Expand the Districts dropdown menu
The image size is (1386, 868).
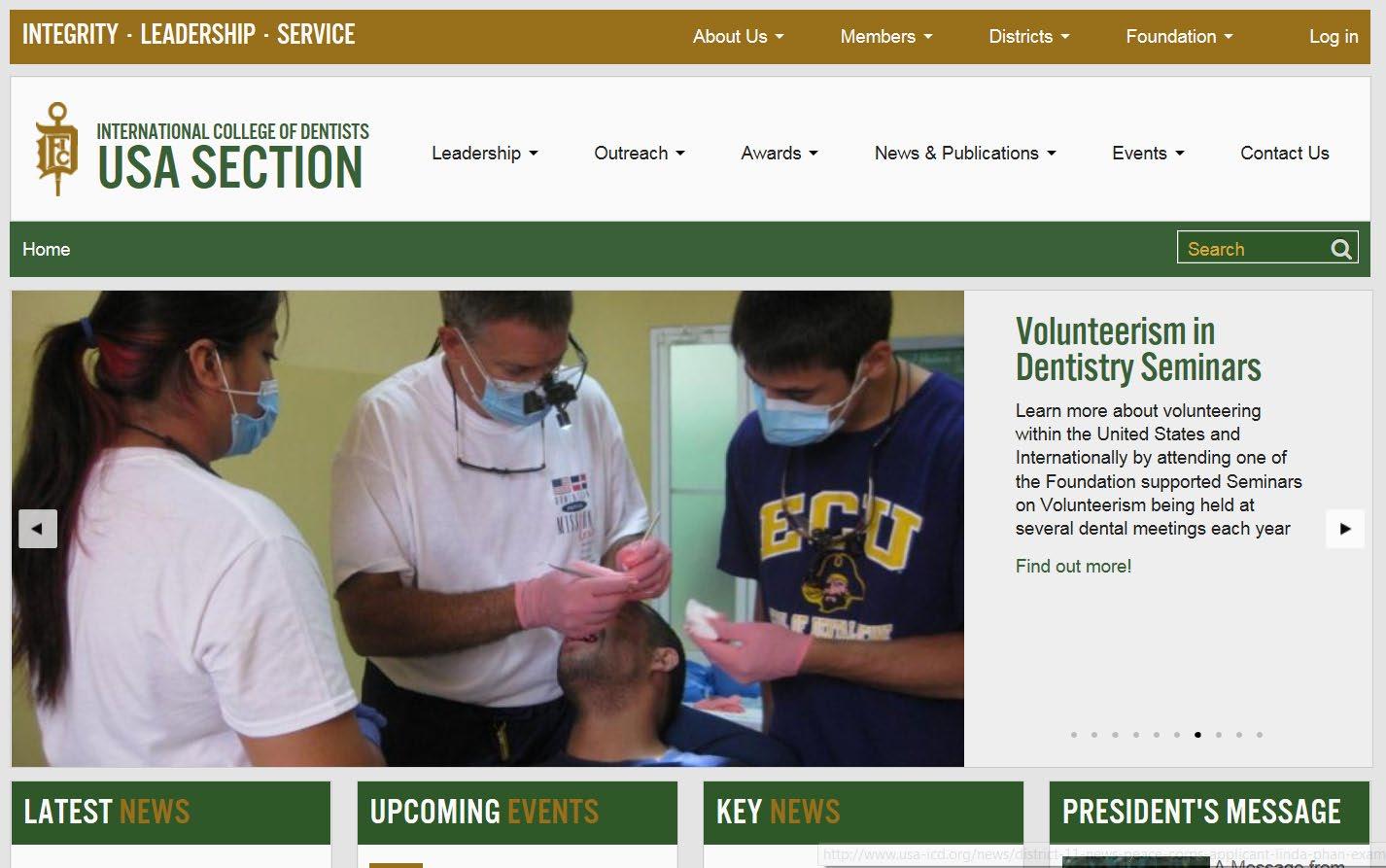pos(1028,36)
